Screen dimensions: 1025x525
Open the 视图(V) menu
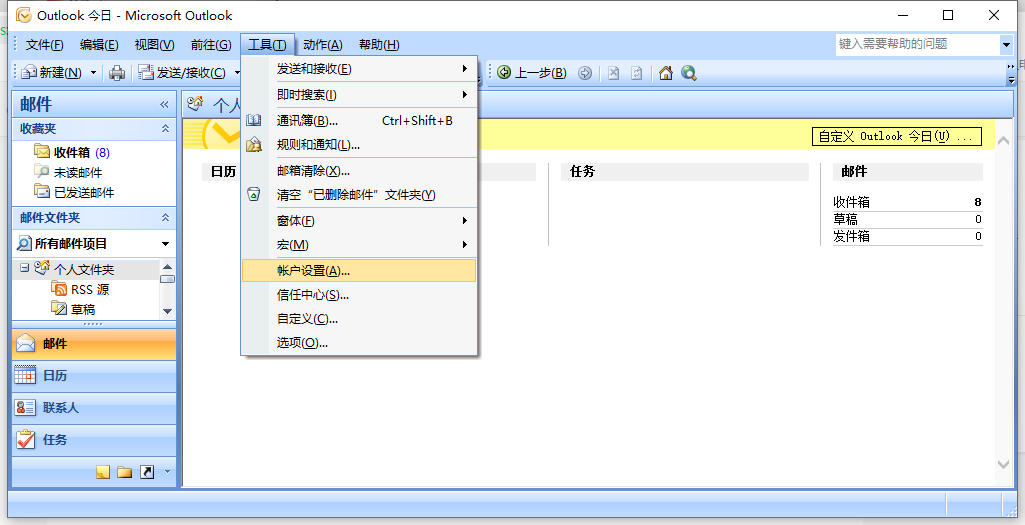[154, 44]
